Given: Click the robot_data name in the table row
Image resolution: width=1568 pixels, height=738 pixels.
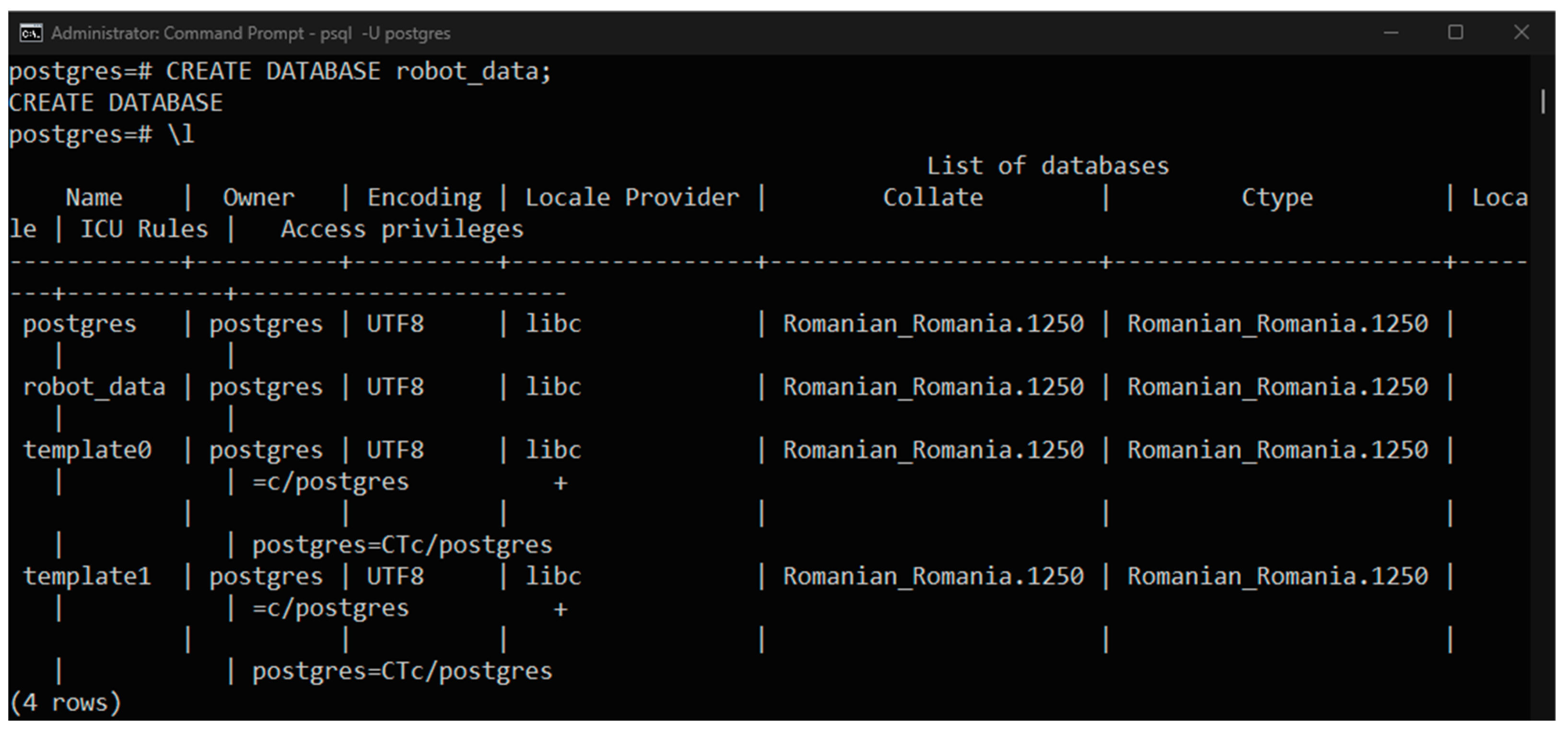Looking at the screenshot, I should (94, 387).
